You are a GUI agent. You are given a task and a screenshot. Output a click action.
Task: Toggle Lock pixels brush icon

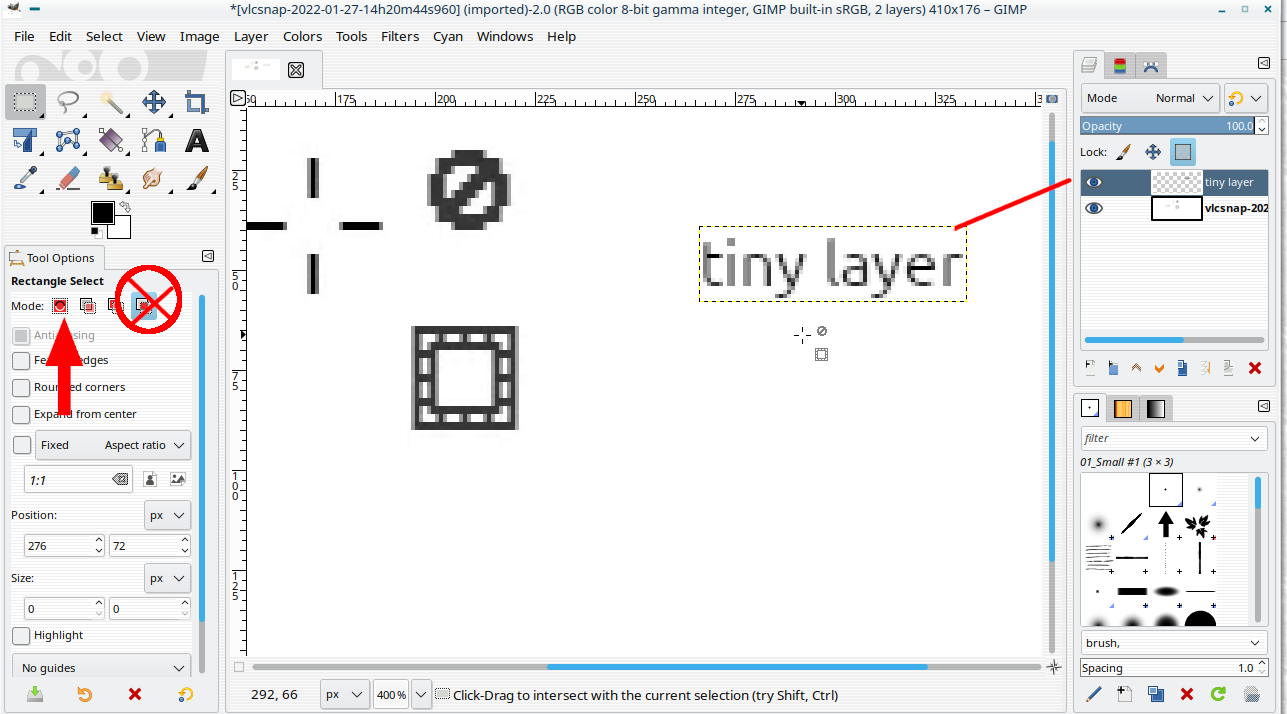coord(1123,152)
